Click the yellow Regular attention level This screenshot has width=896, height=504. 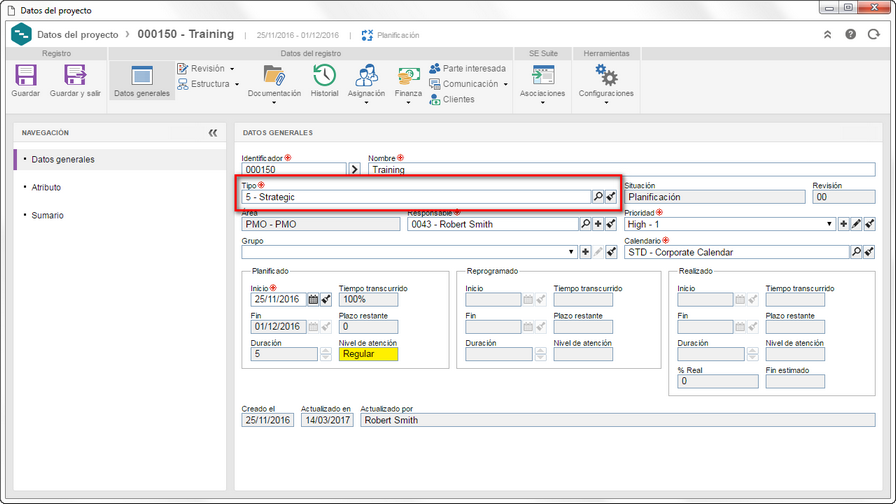point(368,354)
